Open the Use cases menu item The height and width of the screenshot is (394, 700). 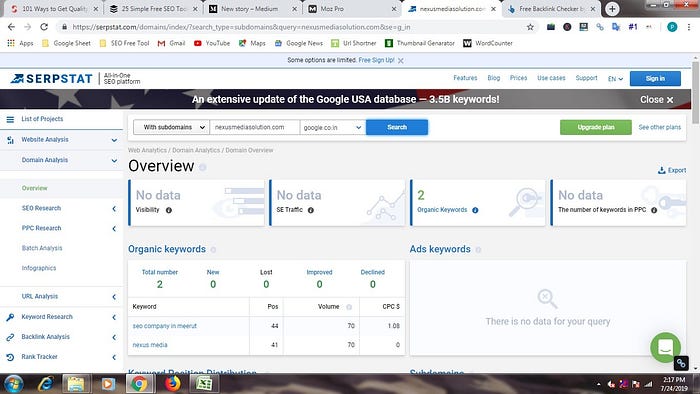551,78
